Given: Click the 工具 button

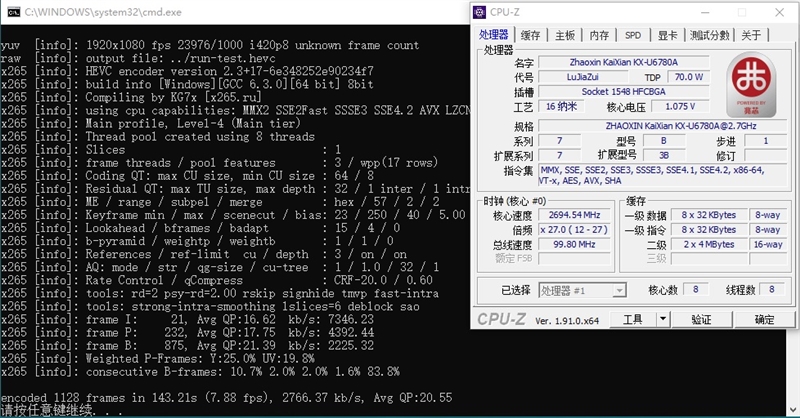Looking at the screenshot, I should coord(634,320).
